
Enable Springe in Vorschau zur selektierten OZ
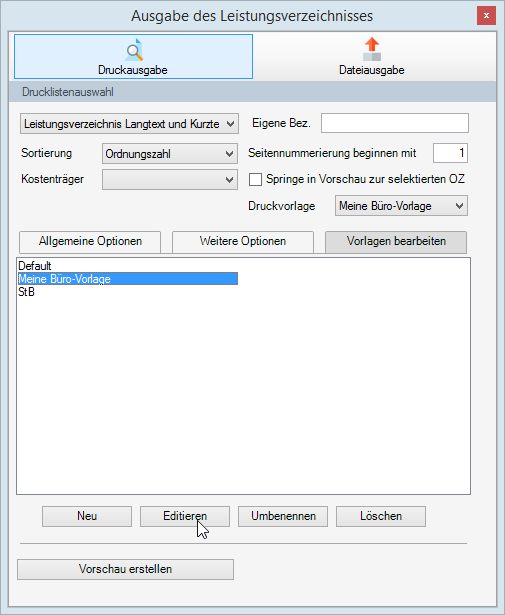tap(256, 180)
